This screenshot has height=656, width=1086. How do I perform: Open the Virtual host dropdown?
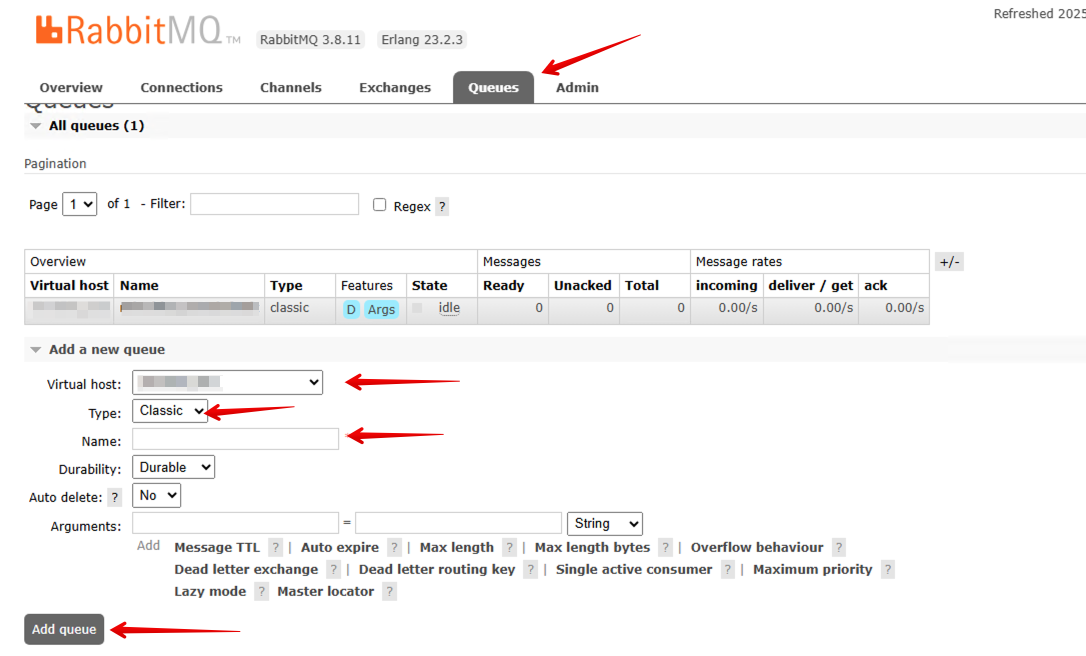pos(228,382)
